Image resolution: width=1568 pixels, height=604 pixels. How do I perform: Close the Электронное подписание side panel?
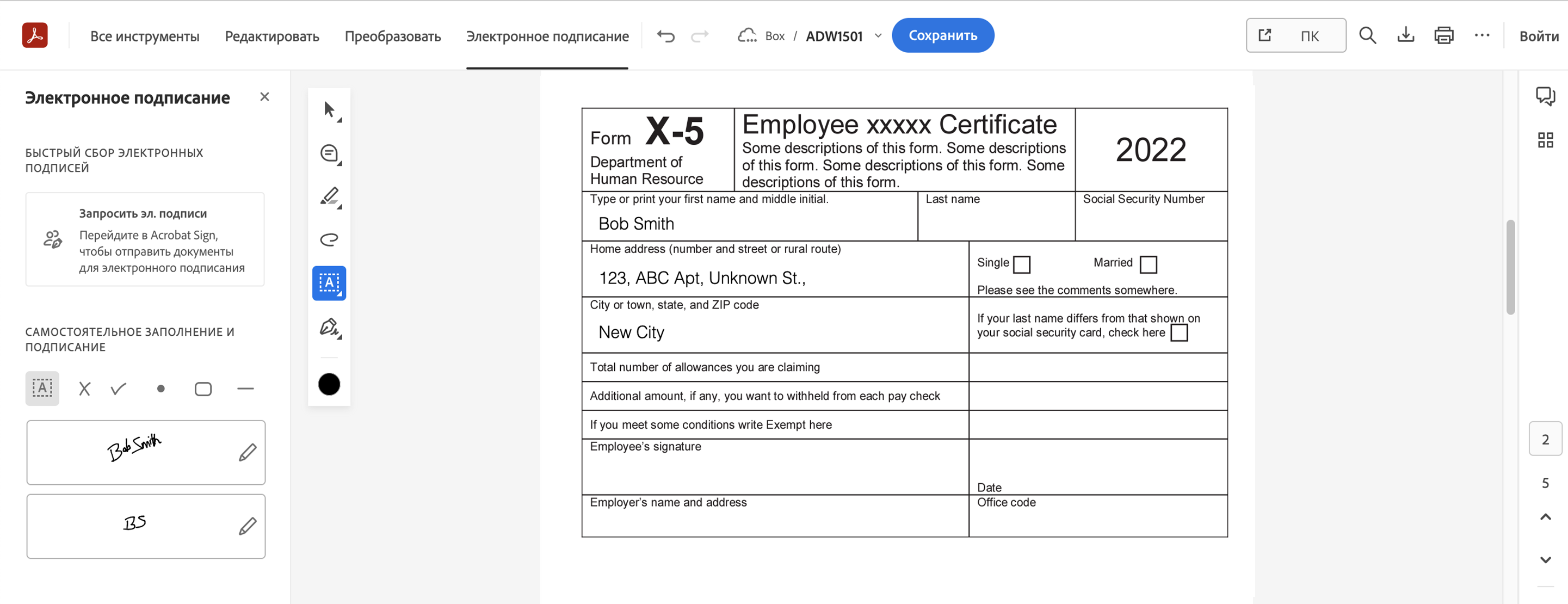(x=264, y=97)
